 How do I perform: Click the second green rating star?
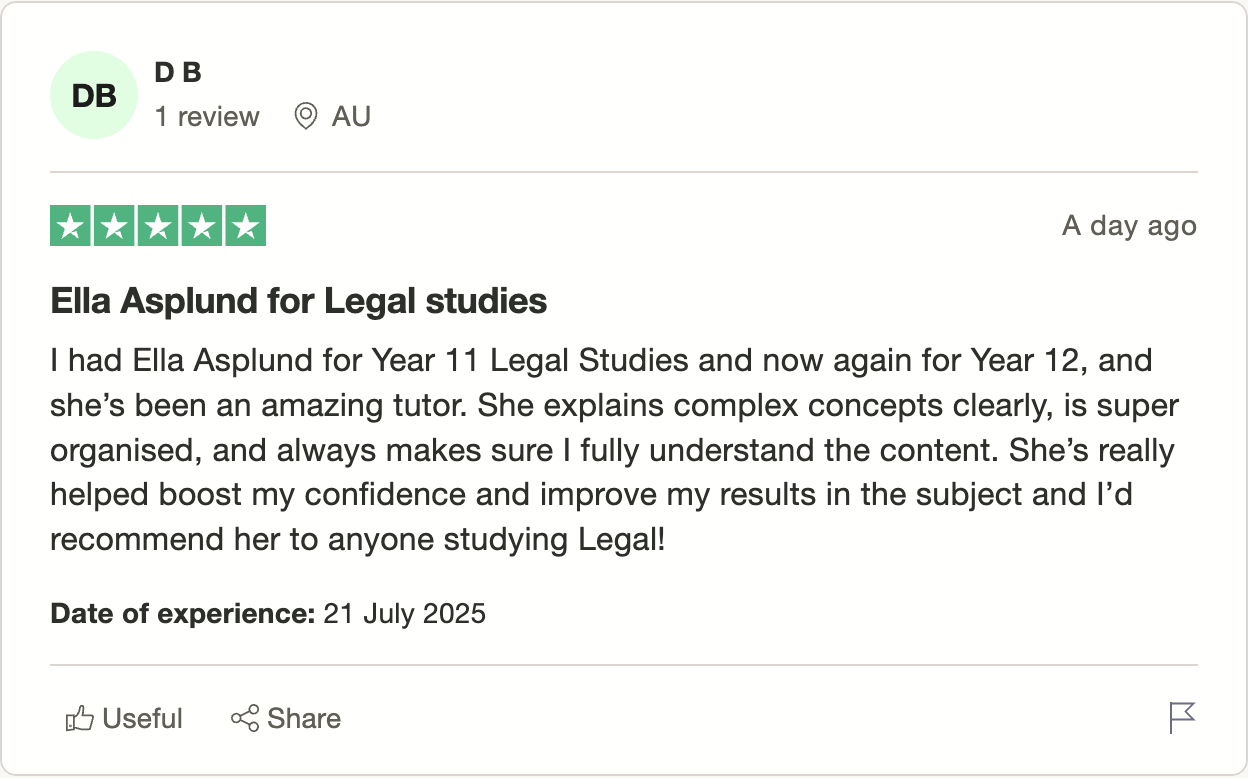coord(114,225)
